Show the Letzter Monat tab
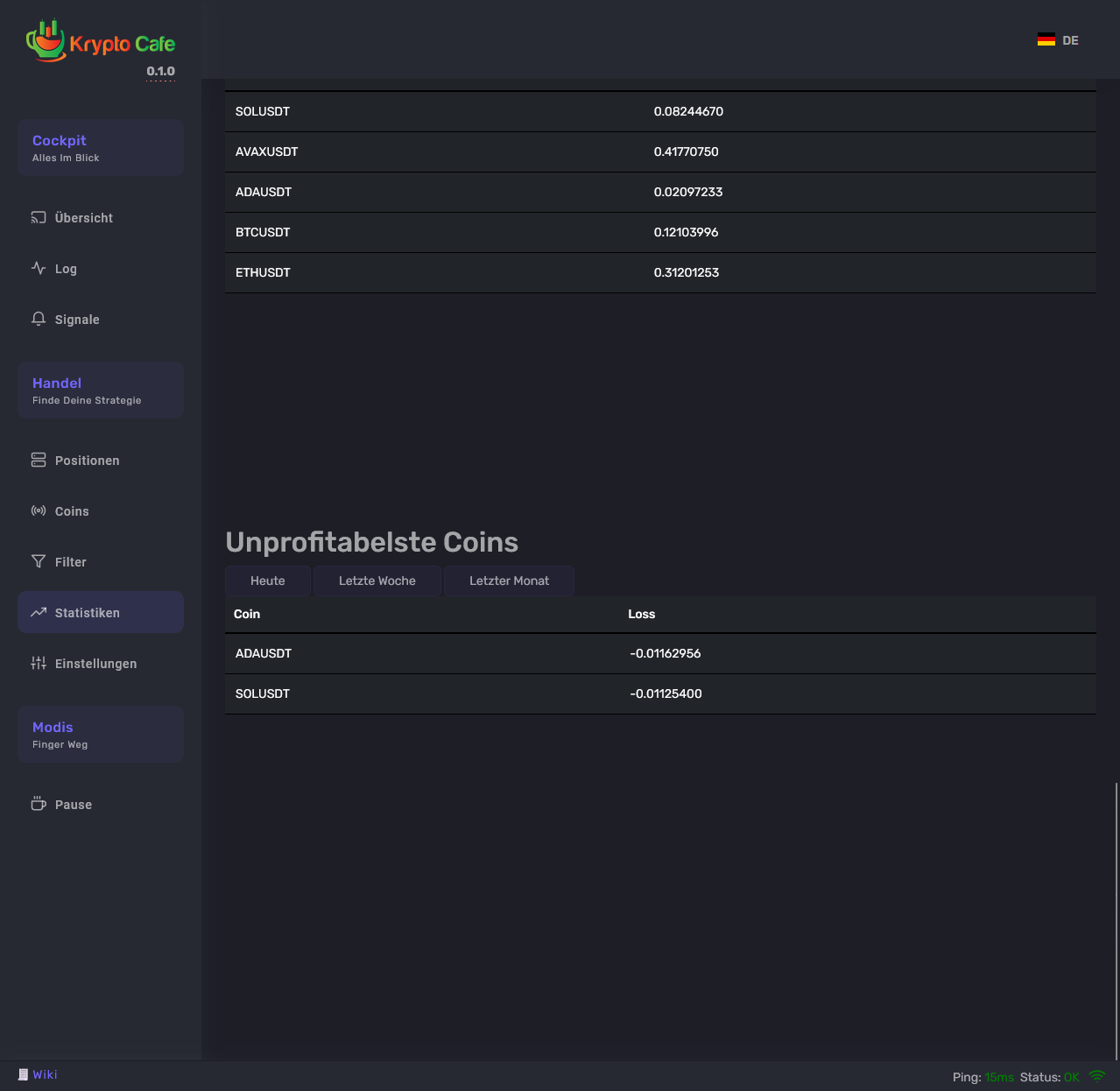Screen dimensions: 1120x1091 pyautogui.click(x=509, y=581)
